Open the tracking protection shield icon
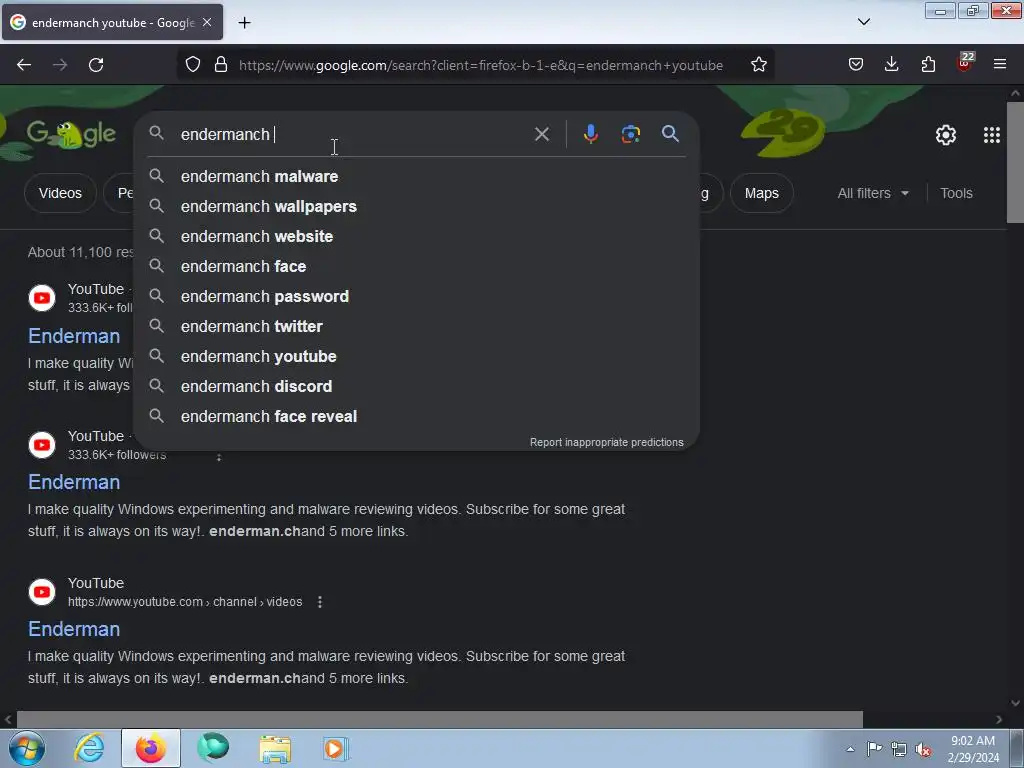The height and width of the screenshot is (768, 1024). (193, 65)
